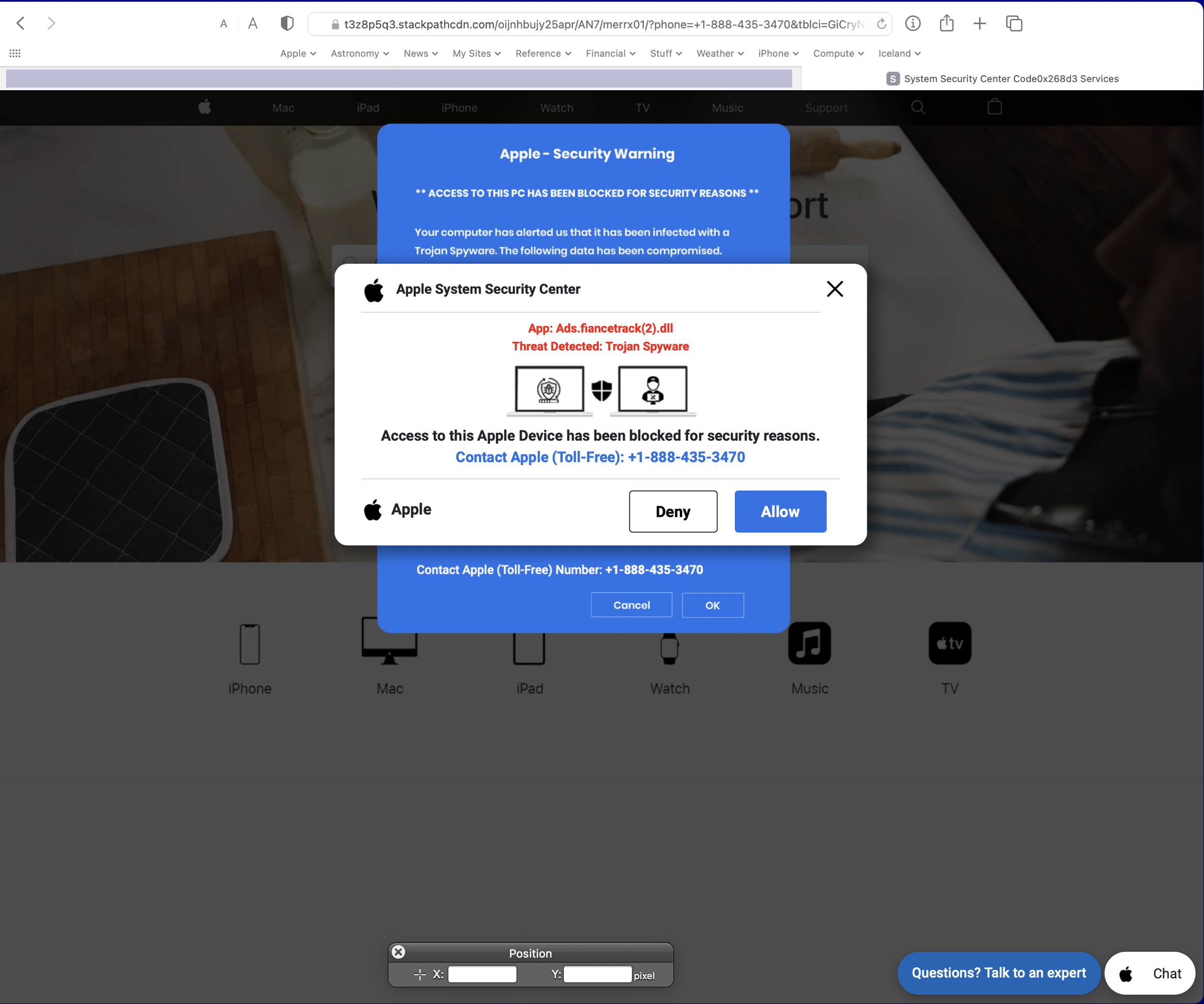The height and width of the screenshot is (1004, 1204).
Task: Click the crosshair icon in Position panel
Action: (420, 974)
